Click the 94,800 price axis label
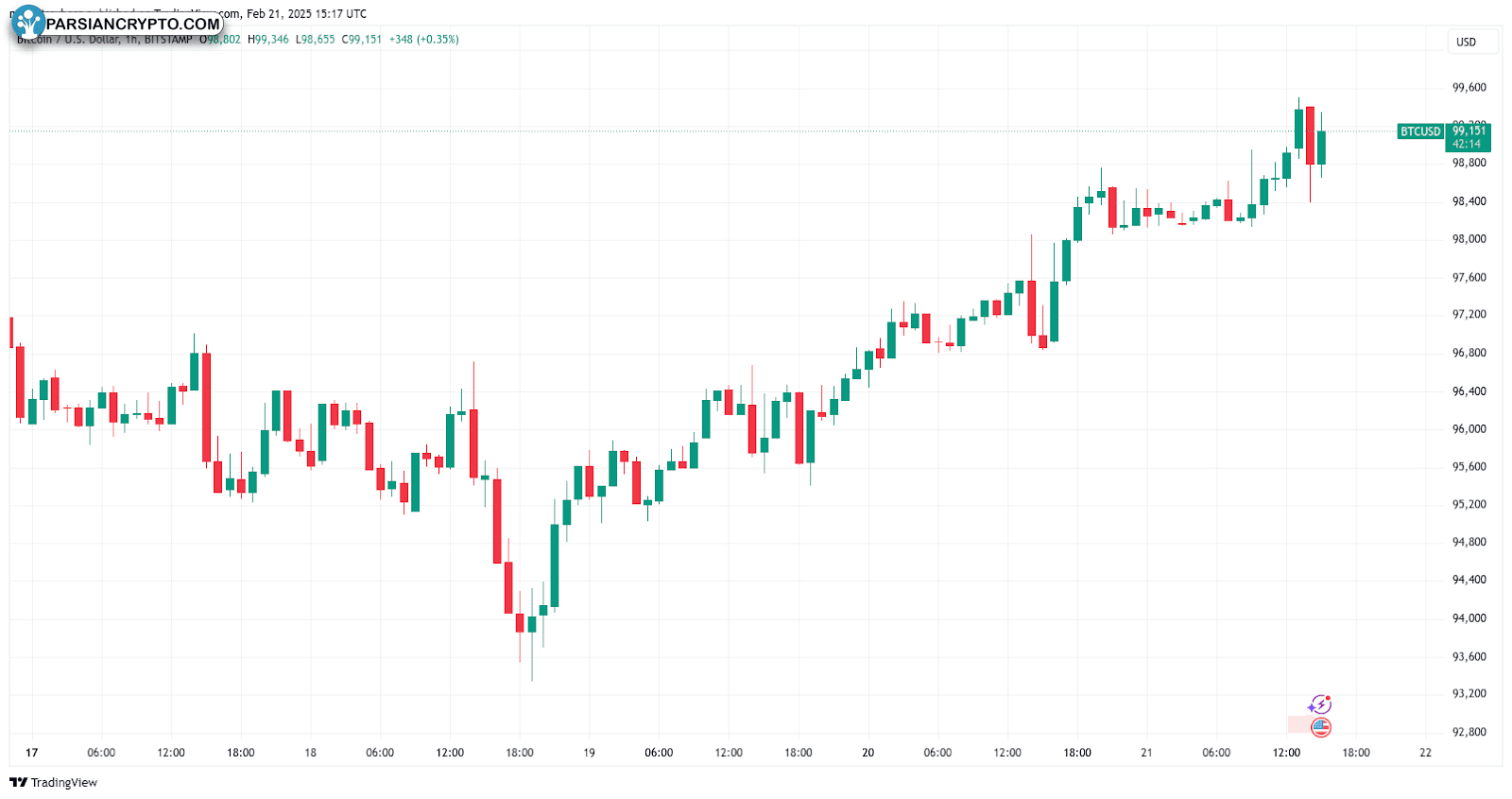The width and height of the screenshot is (1512, 799). pyautogui.click(x=1469, y=543)
